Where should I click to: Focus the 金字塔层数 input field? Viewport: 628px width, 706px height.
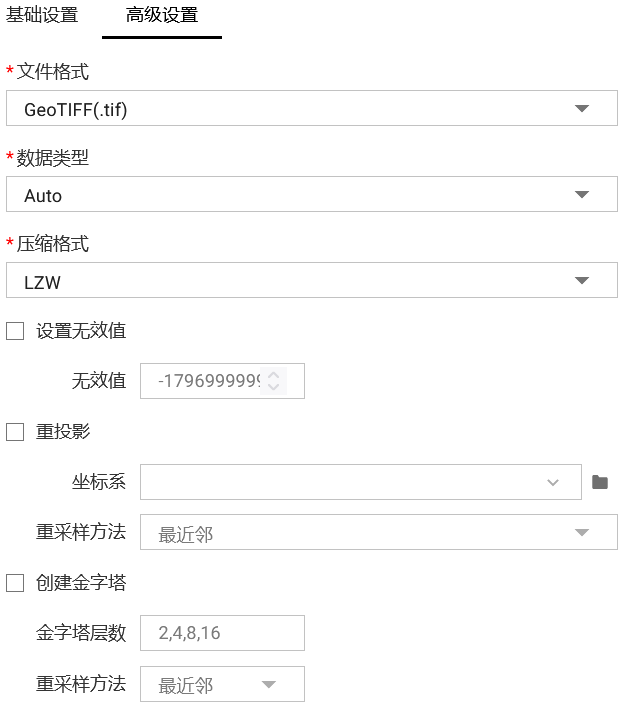[222, 633]
